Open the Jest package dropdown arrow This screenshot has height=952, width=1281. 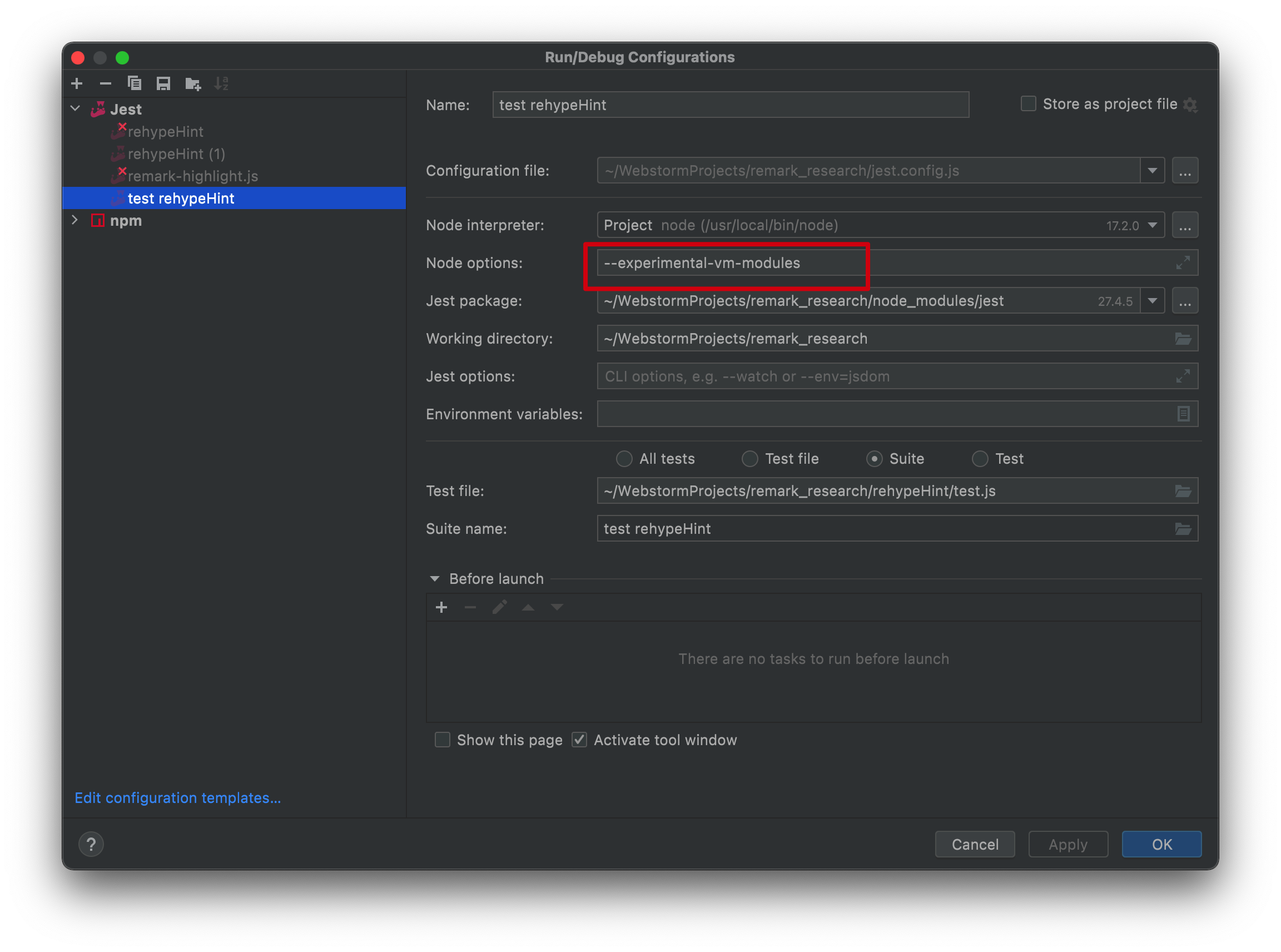point(1152,301)
